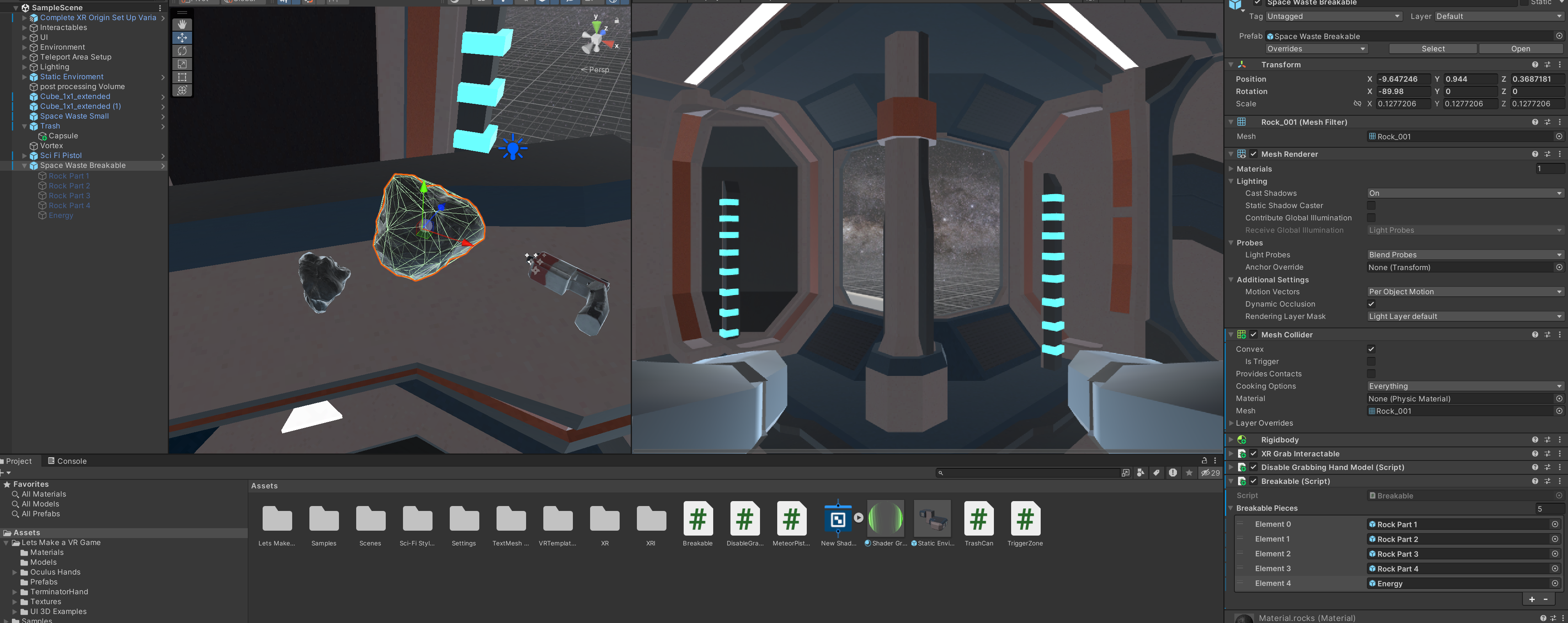Select the Rect tool in scene toolbar
Screen dimensions: 1568x623
pyautogui.click(x=182, y=77)
